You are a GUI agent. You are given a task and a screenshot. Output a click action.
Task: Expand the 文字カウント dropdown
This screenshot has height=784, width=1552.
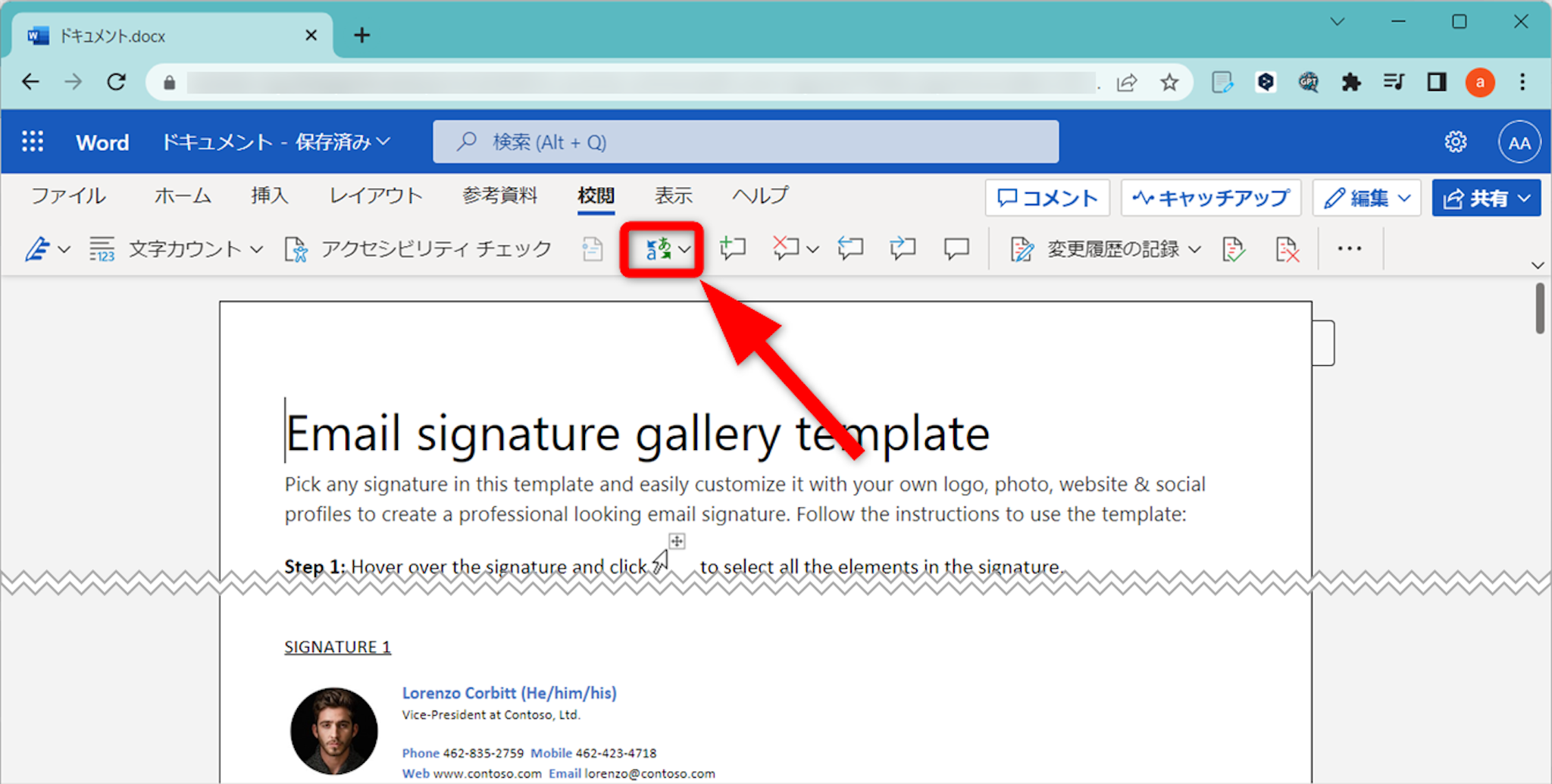pyautogui.click(x=256, y=248)
